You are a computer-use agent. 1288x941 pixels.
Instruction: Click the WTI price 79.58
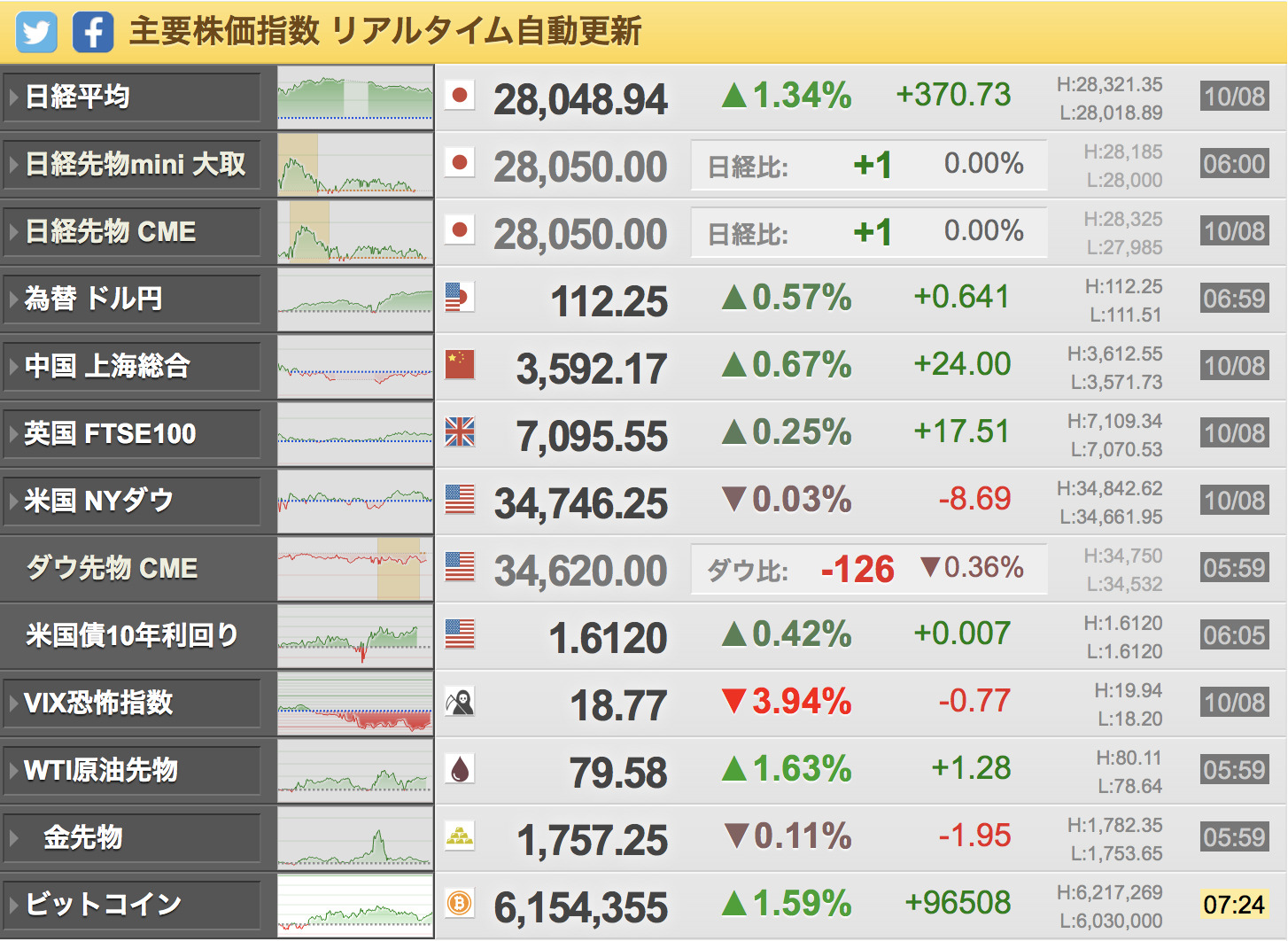618,773
